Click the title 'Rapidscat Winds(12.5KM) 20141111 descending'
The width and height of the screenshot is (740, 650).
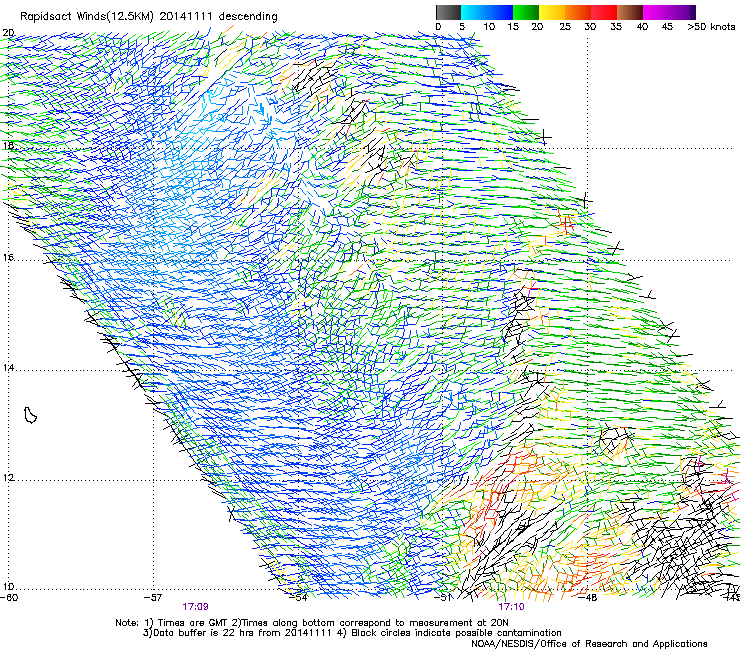point(149,17)
